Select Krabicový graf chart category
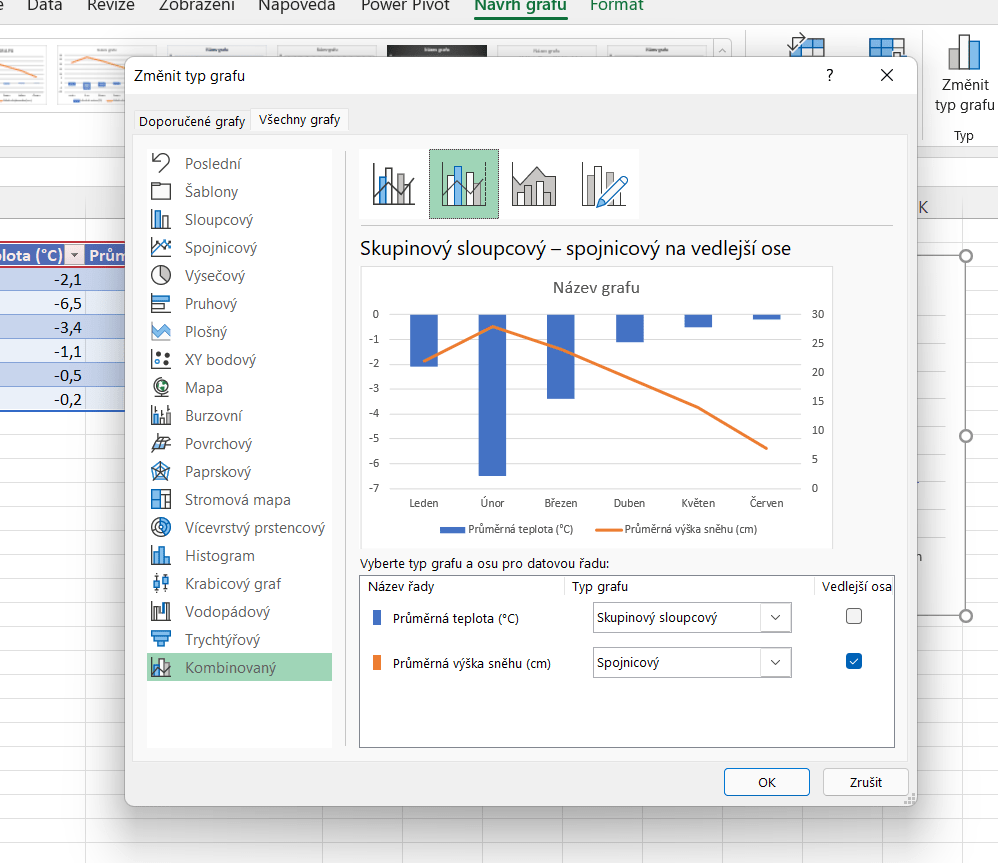Image resolution: width=998 pixels, height=863 pixels. (x=232, y=584)
